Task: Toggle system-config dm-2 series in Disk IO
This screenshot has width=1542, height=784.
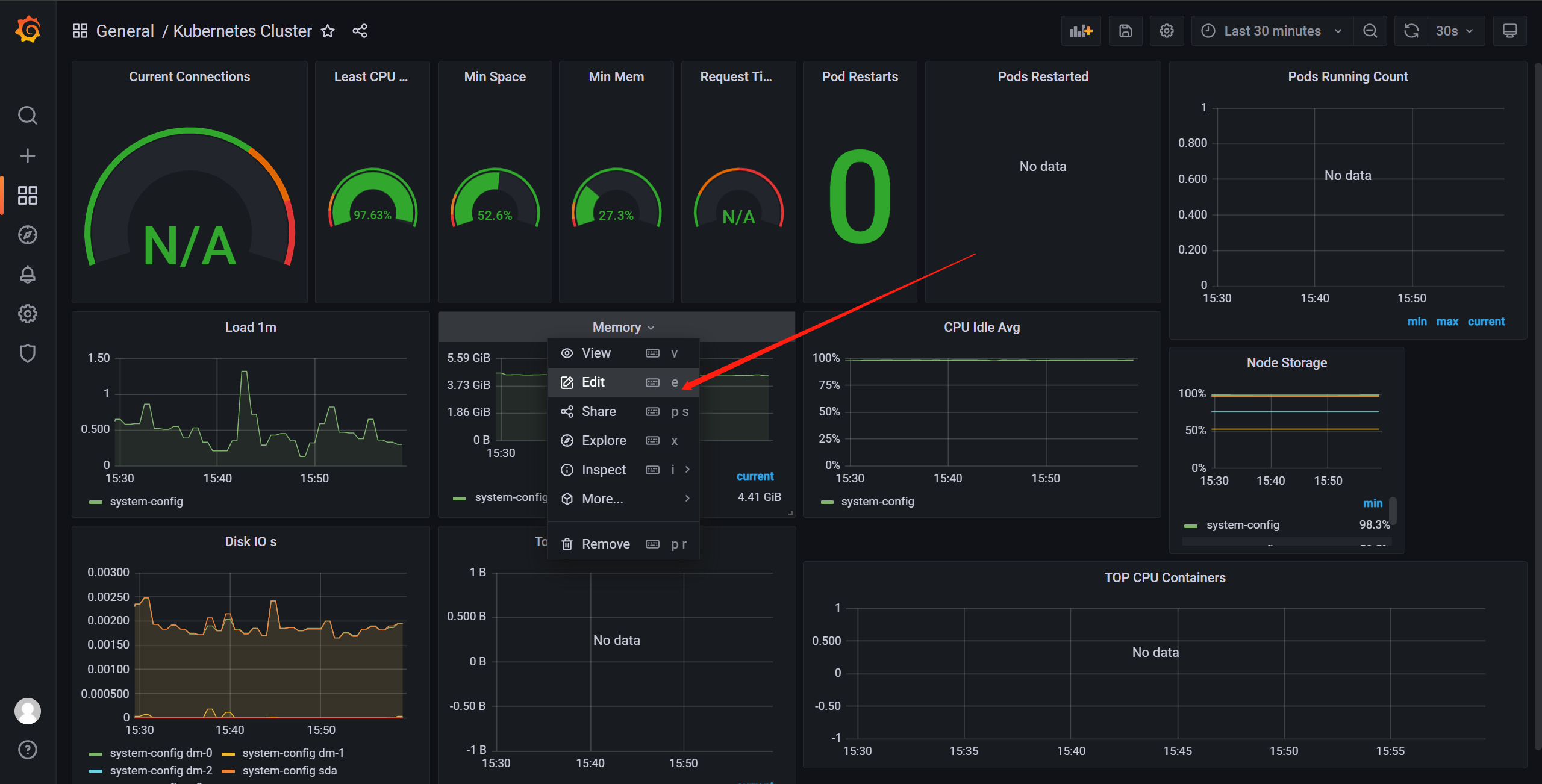Action: point(161,771)
